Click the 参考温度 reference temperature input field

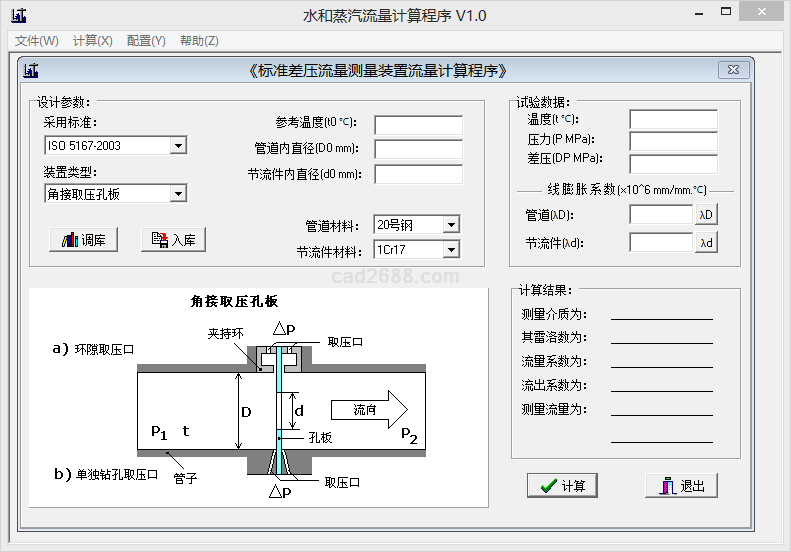point(418,125)
